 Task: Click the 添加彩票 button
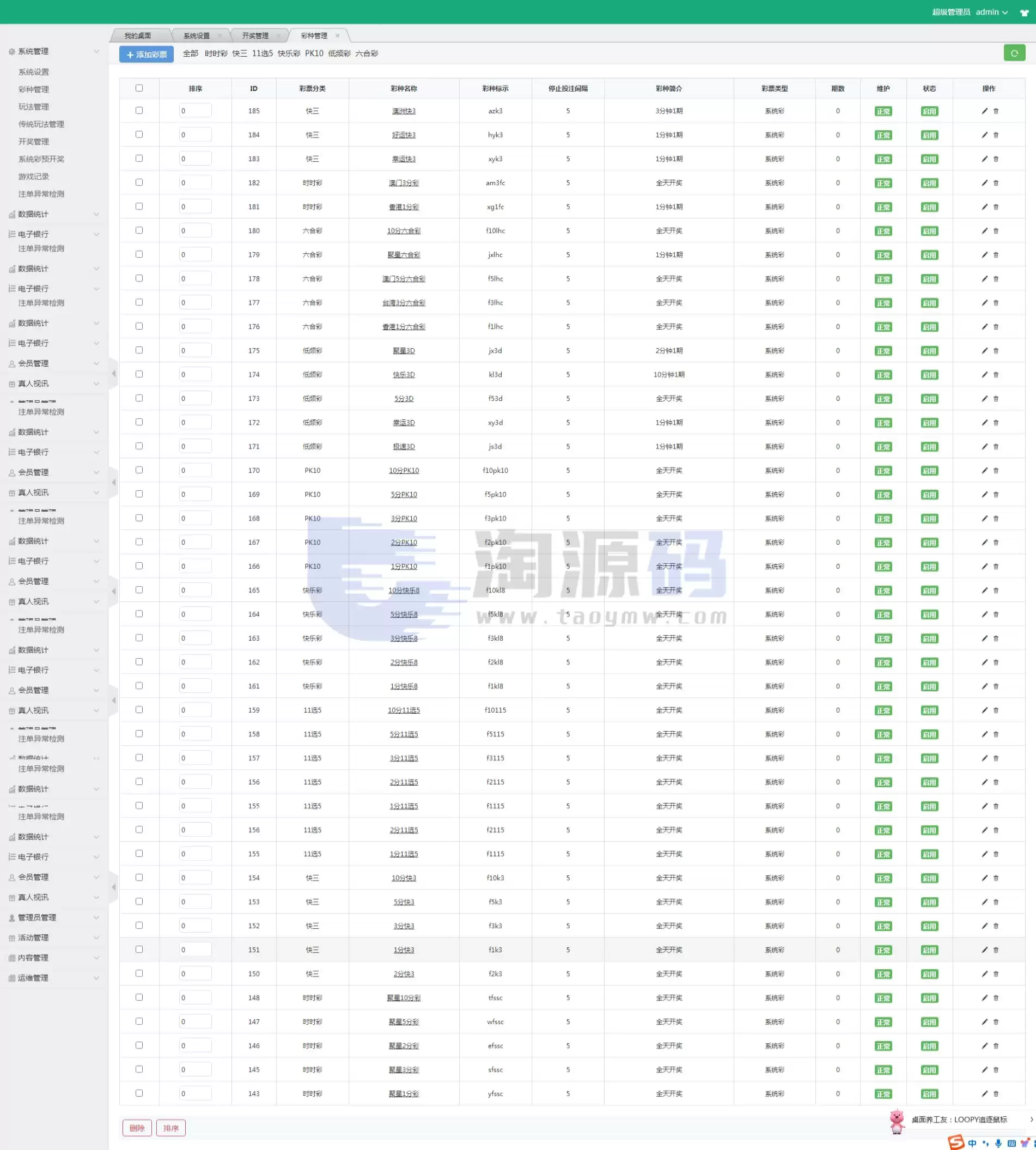coord(147,54)
